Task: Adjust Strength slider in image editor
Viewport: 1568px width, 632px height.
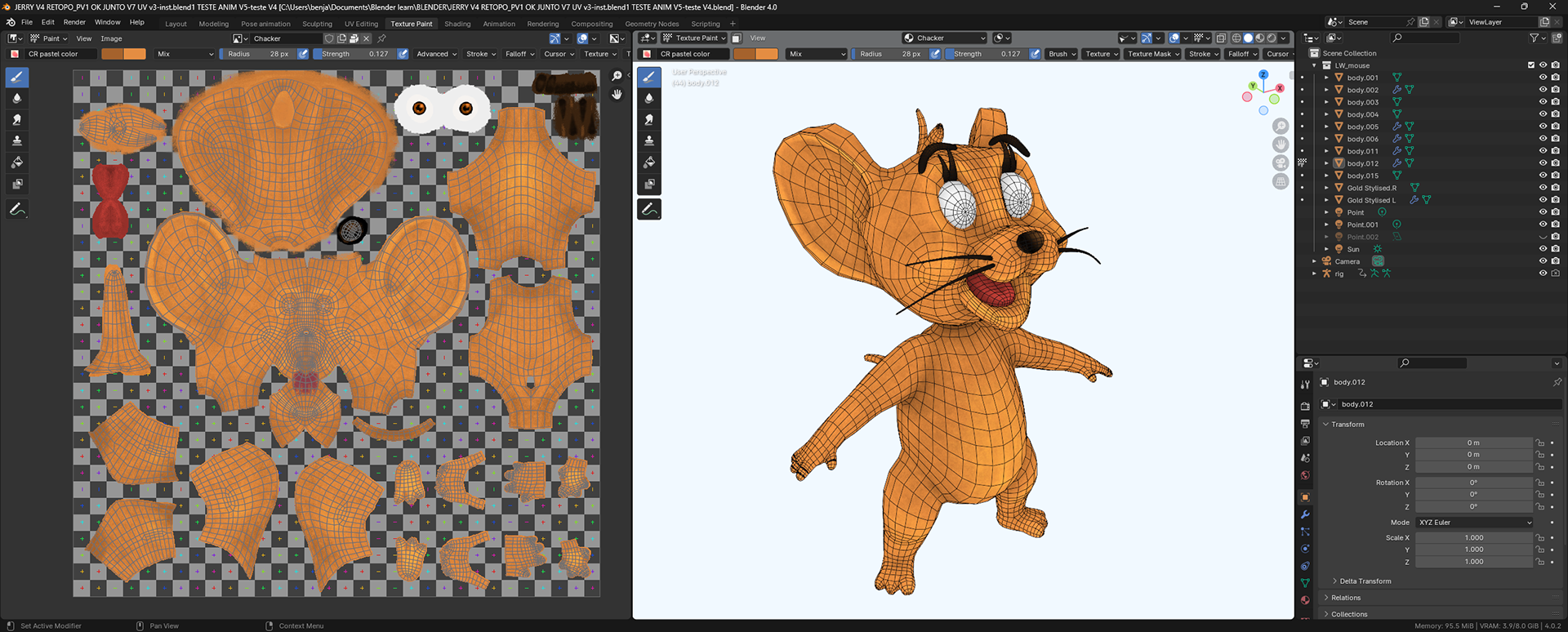Action: point(354,54)
